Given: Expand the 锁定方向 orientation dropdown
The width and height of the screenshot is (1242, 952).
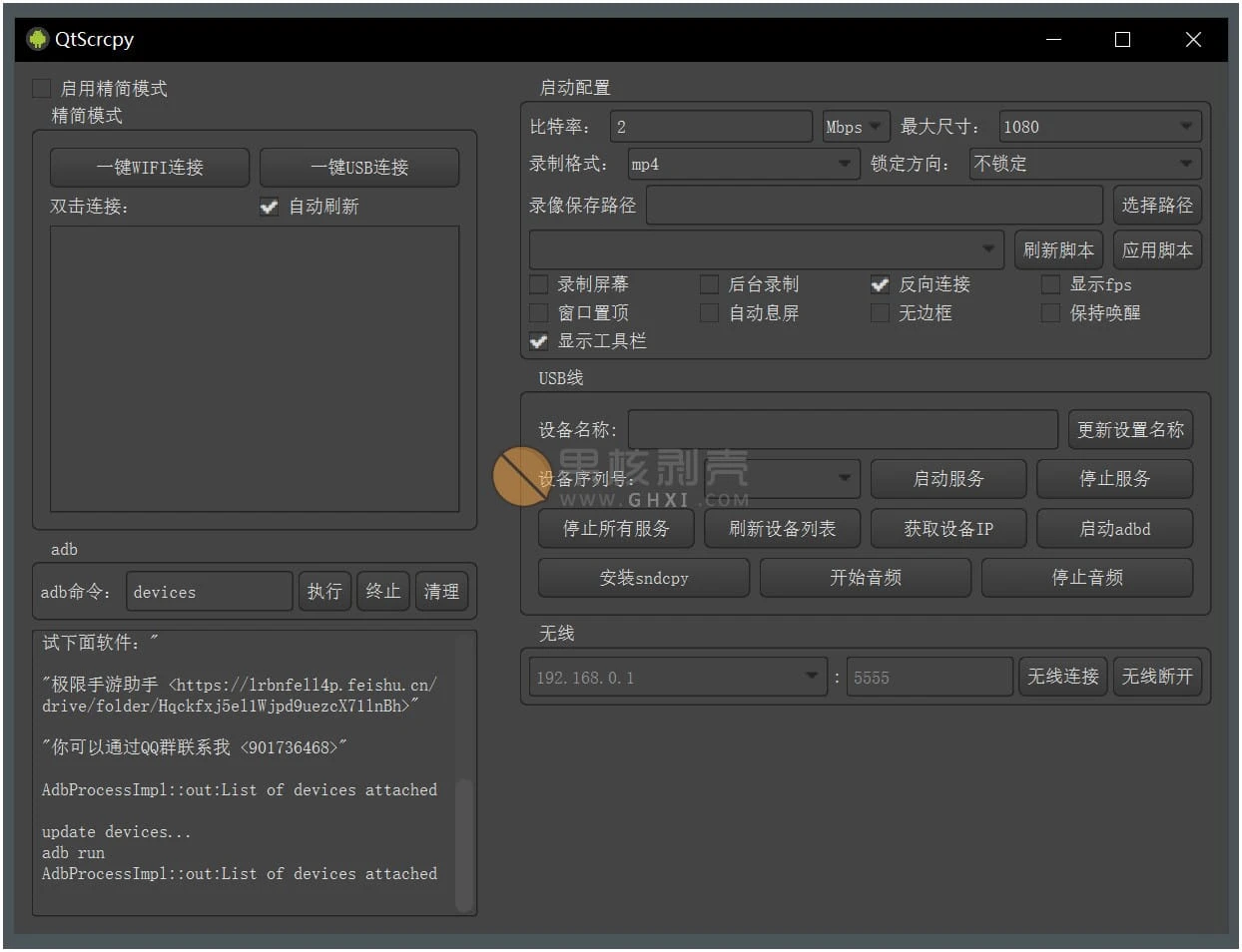Looking at the screenshot, I should [x=1186, y=164].
